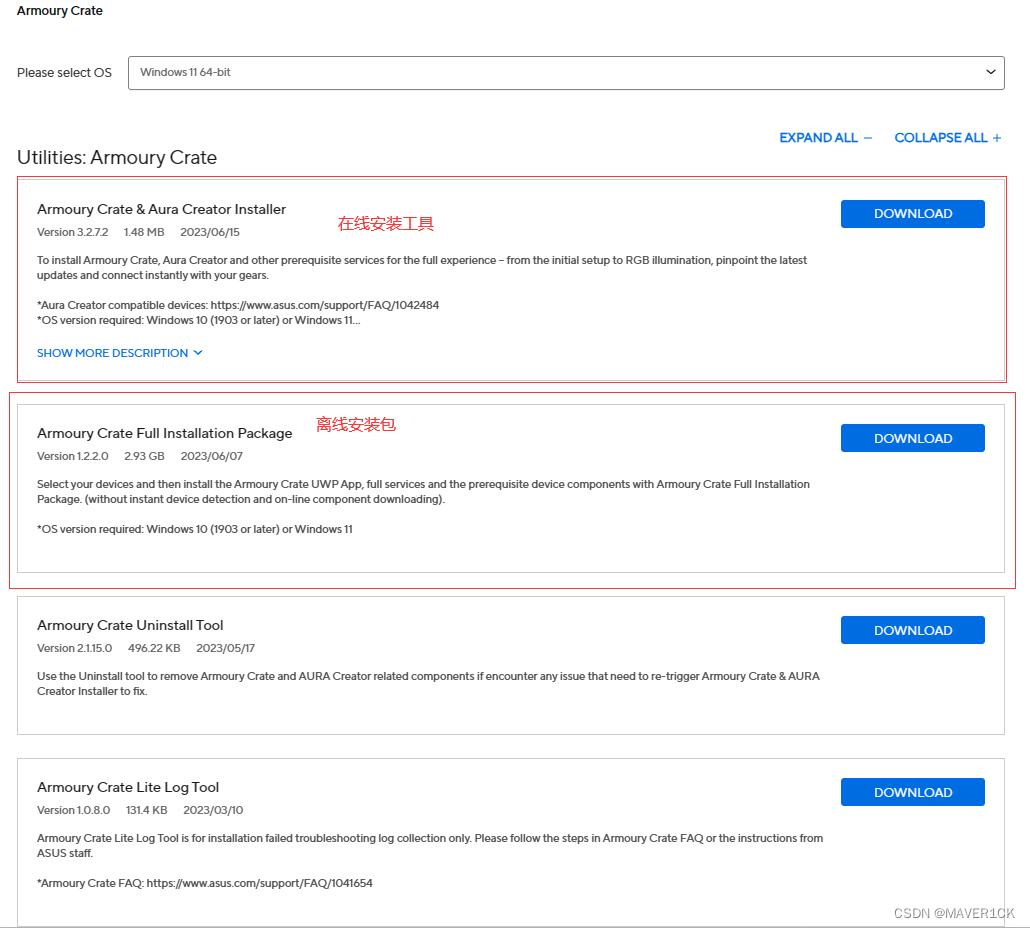Download Armoury Crate Full Installation Package
1030x928 pixels.
coord(912,438)
